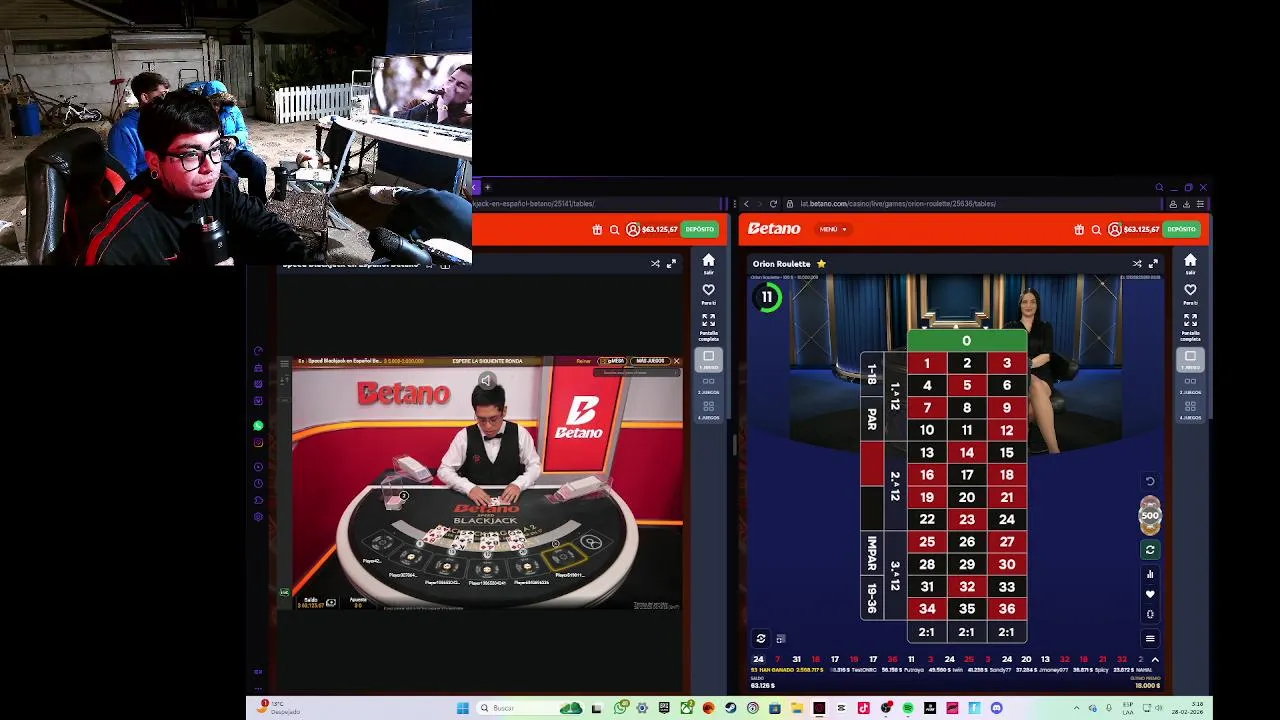This screenshot has width=1280, height=720.
Task: Bet on the rightmost 2:1 column
Action: pos(1006,632)
